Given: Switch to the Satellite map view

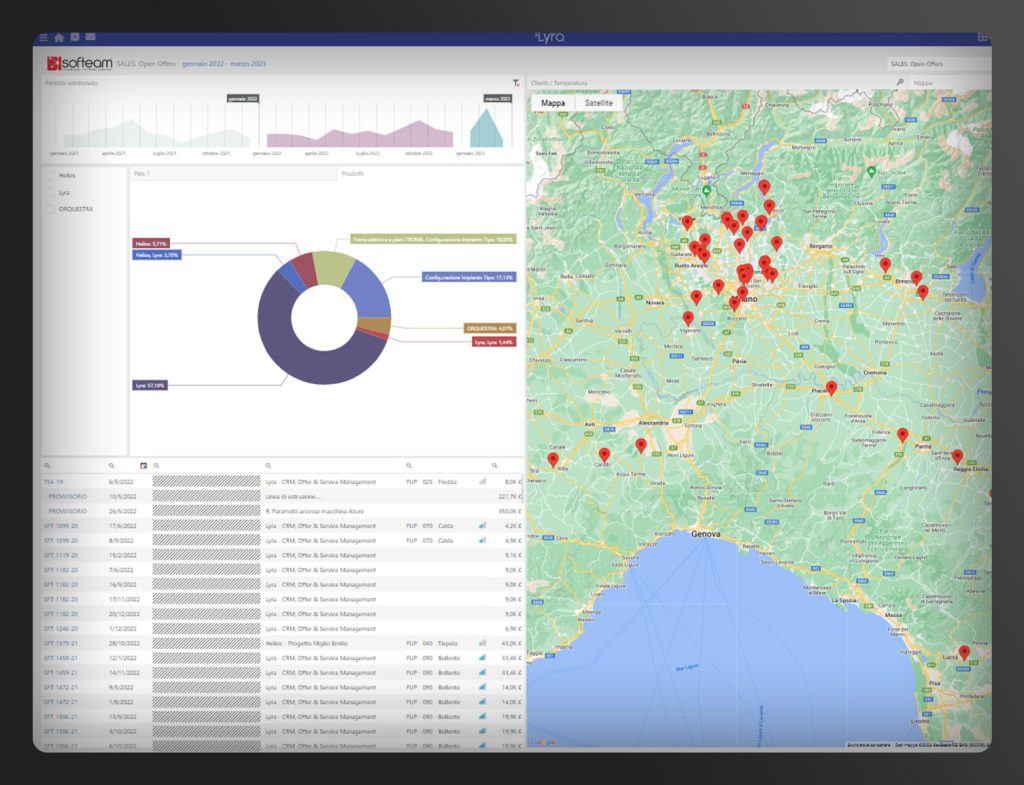Looking at the screenshot, I should [x=597, y=103].
